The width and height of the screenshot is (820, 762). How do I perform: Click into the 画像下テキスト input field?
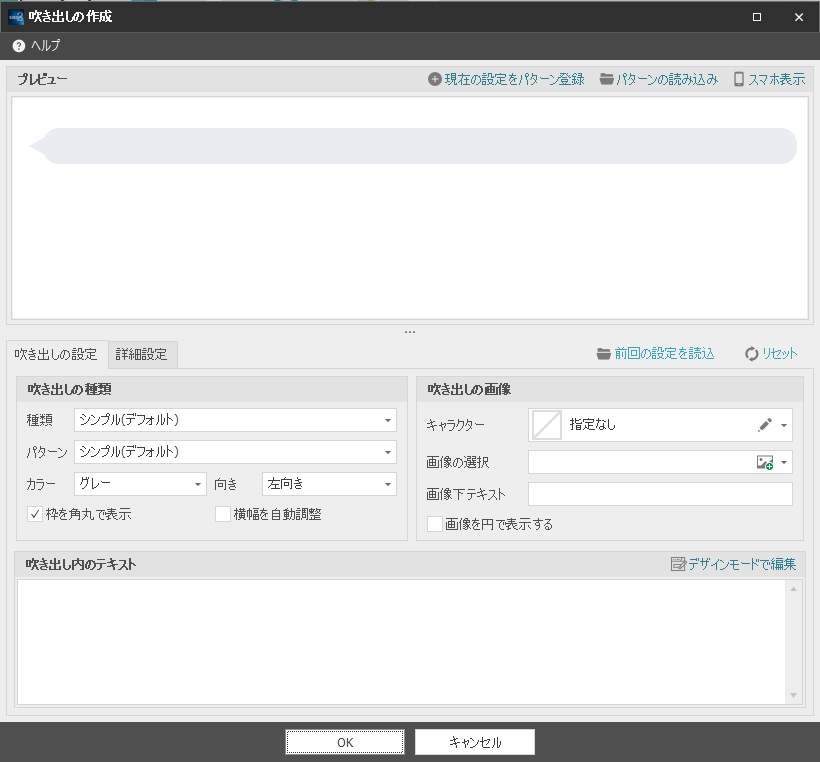coord(660,494)
